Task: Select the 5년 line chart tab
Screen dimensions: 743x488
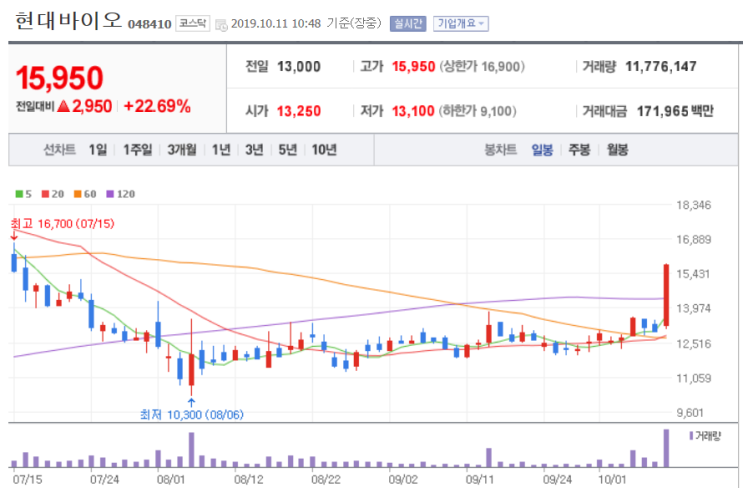Action: tap(287, 150)
